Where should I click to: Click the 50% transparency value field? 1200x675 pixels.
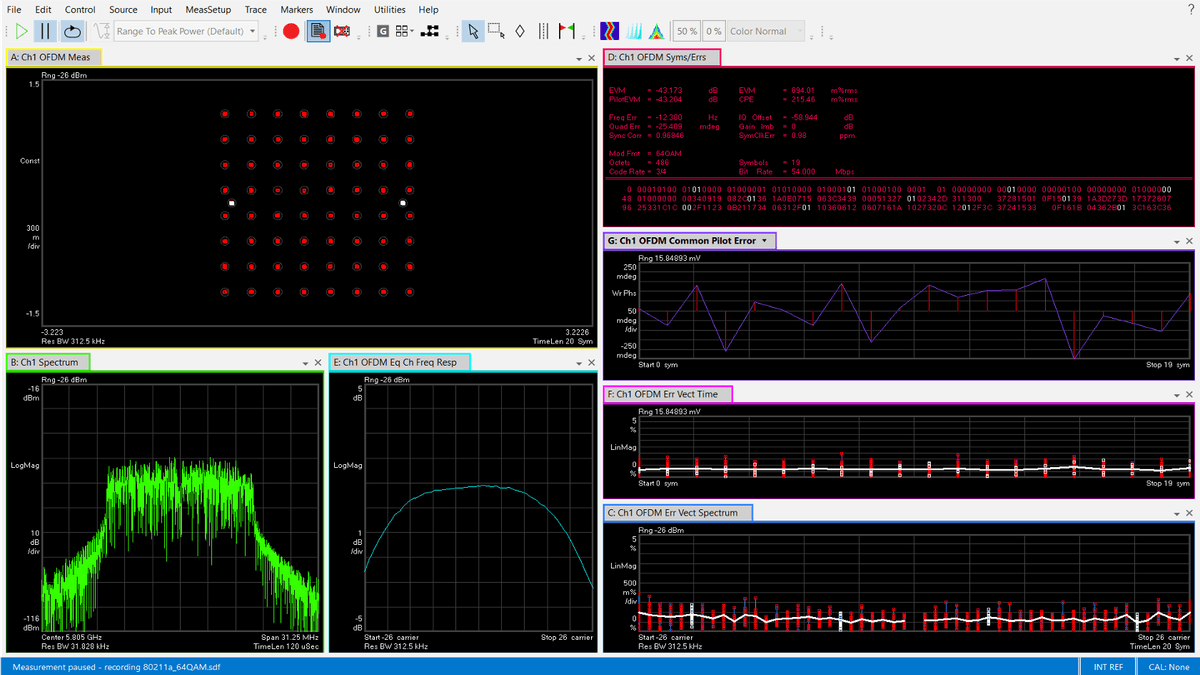pos(686,31)
